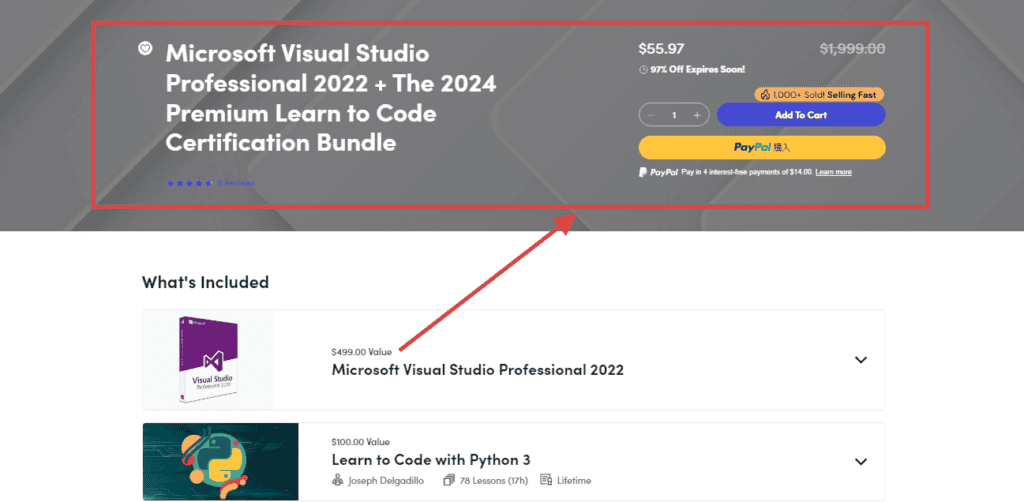Click the $100.00 Value label

(360, 442)
